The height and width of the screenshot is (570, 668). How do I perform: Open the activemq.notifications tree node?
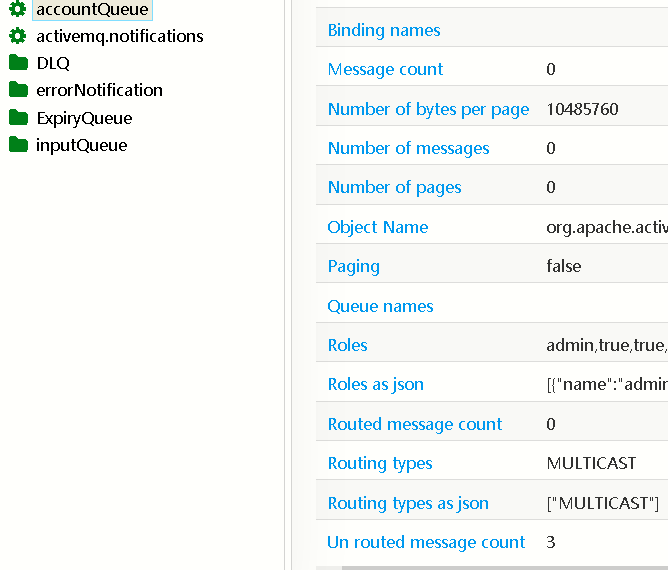point(119,36)
